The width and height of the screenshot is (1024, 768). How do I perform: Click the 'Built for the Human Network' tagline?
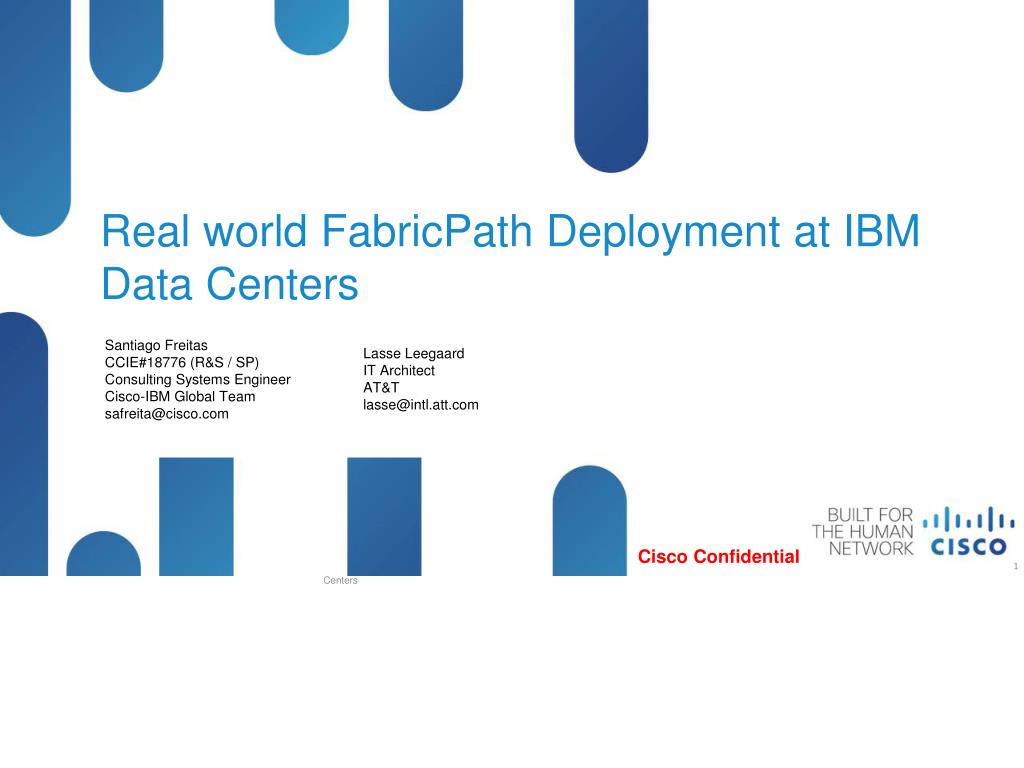863,532
